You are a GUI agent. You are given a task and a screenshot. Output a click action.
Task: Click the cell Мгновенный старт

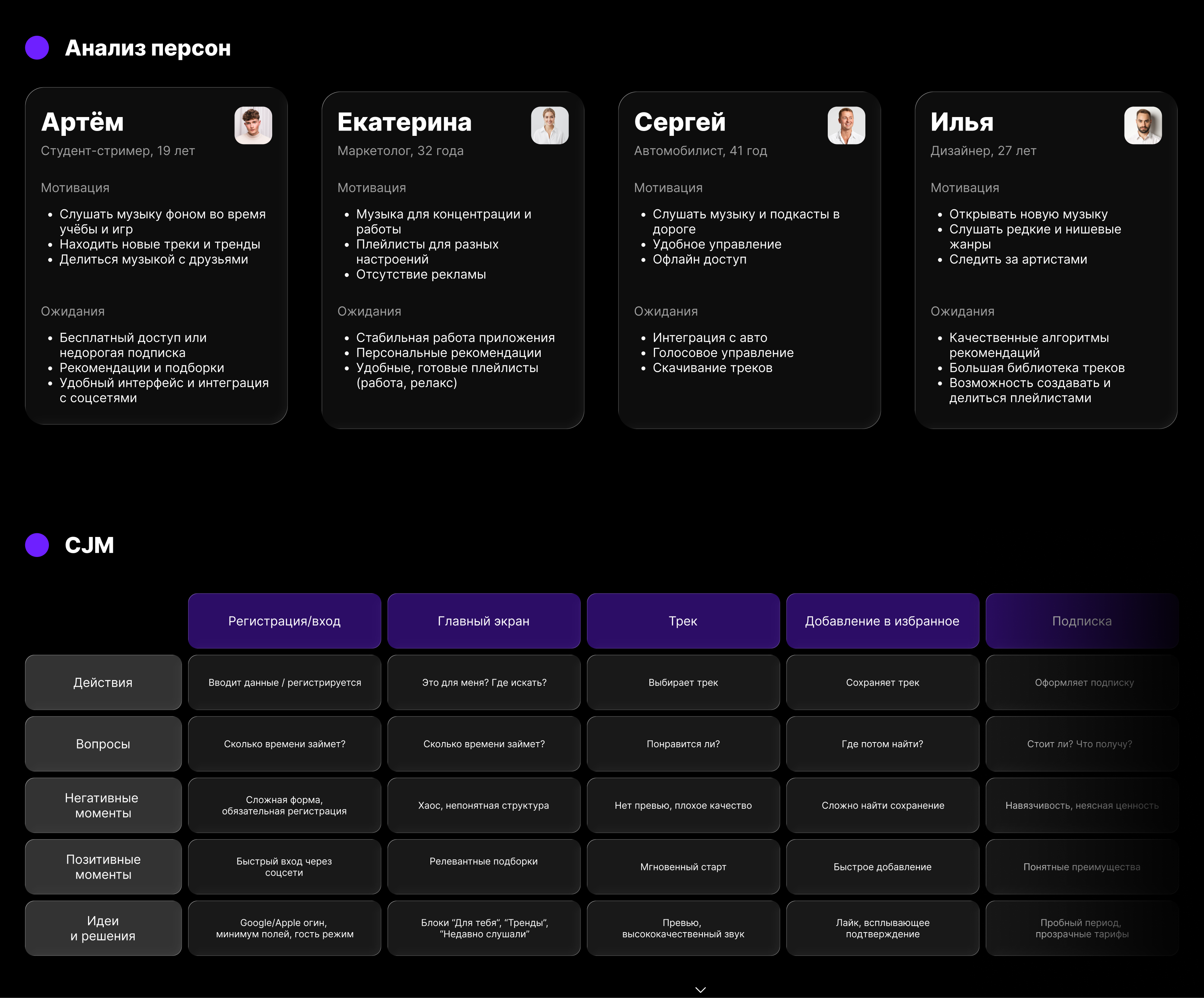point(683,867)
